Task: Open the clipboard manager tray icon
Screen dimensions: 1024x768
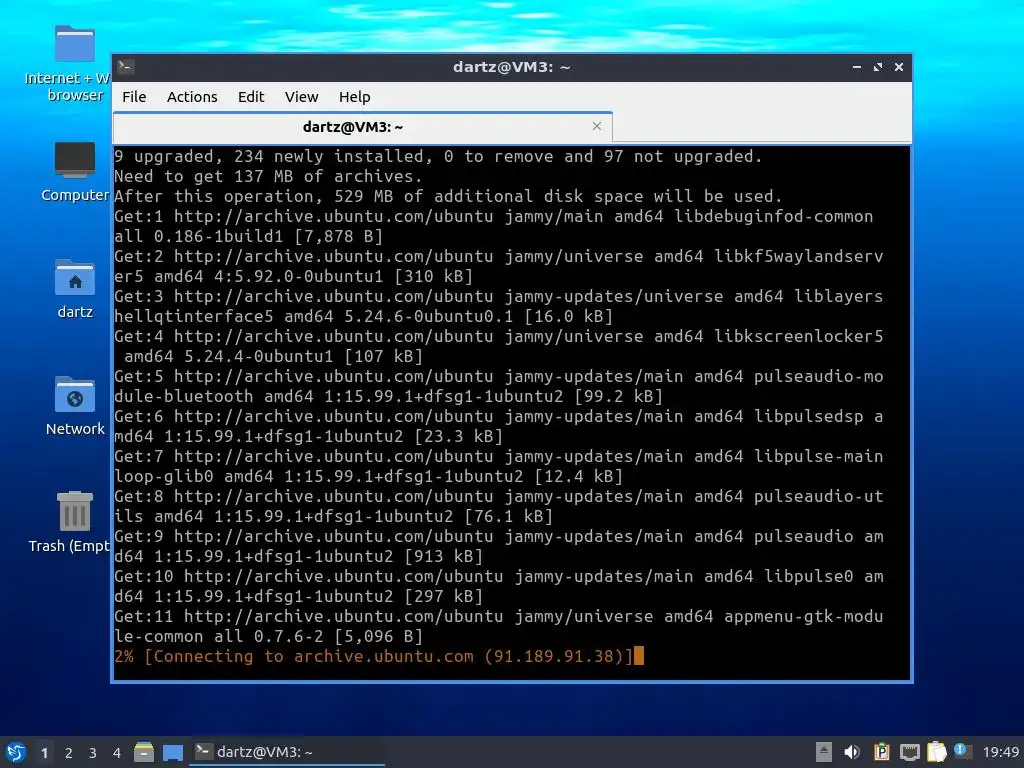Action: tap(936, 752)
